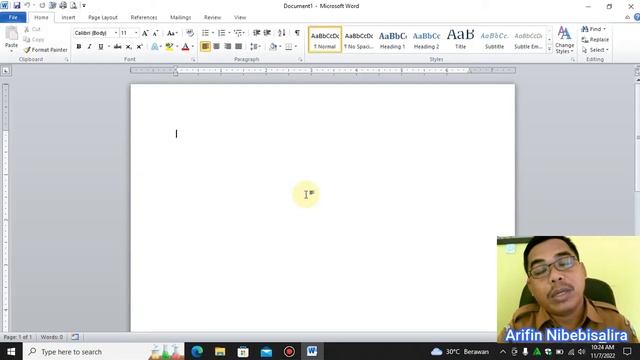Click the Words: 0 status entry
The height and width of the screenshot is (360, 640).
click(x=52, y=337)
